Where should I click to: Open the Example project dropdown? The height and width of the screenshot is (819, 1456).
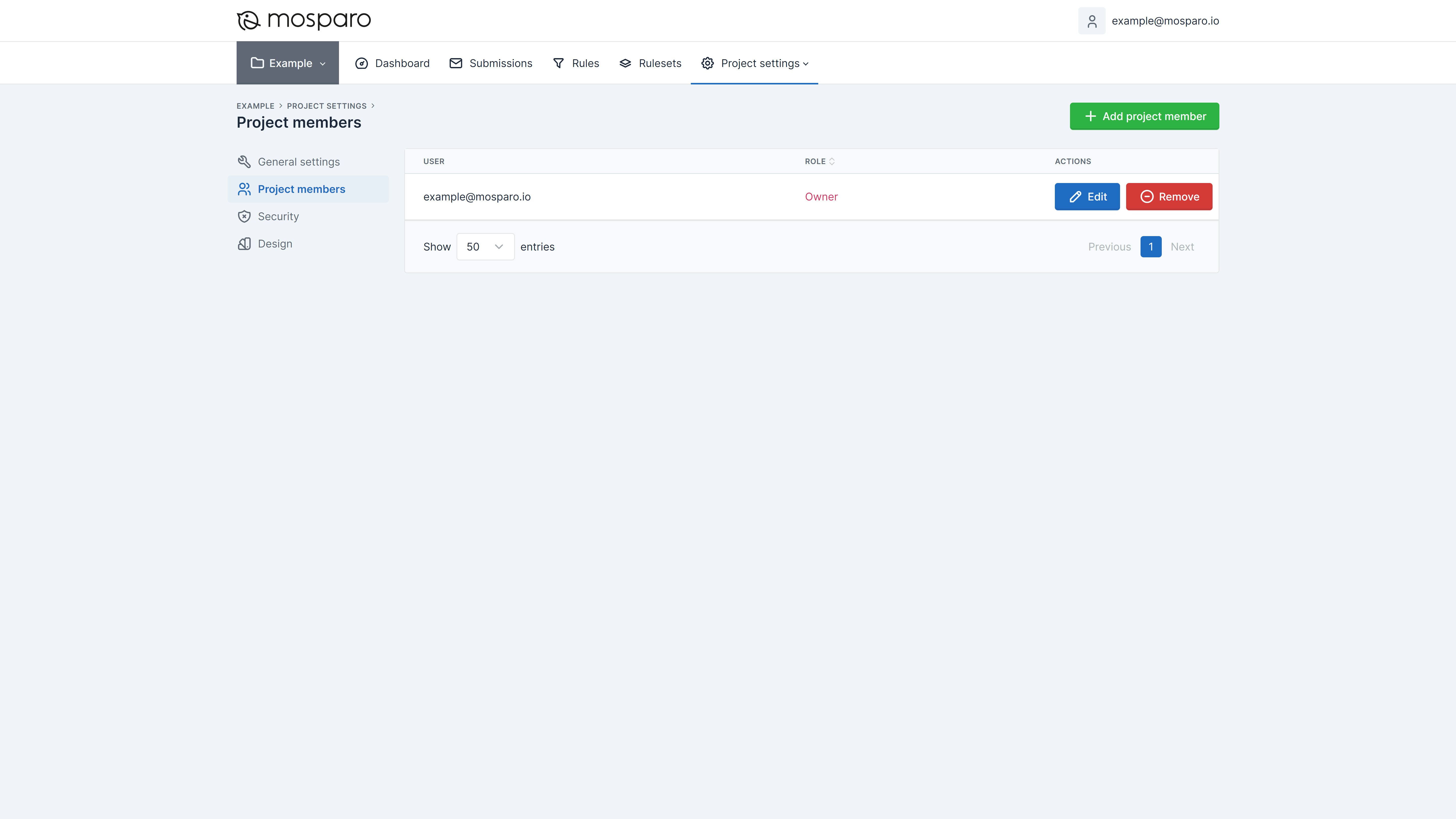[288, 63]
